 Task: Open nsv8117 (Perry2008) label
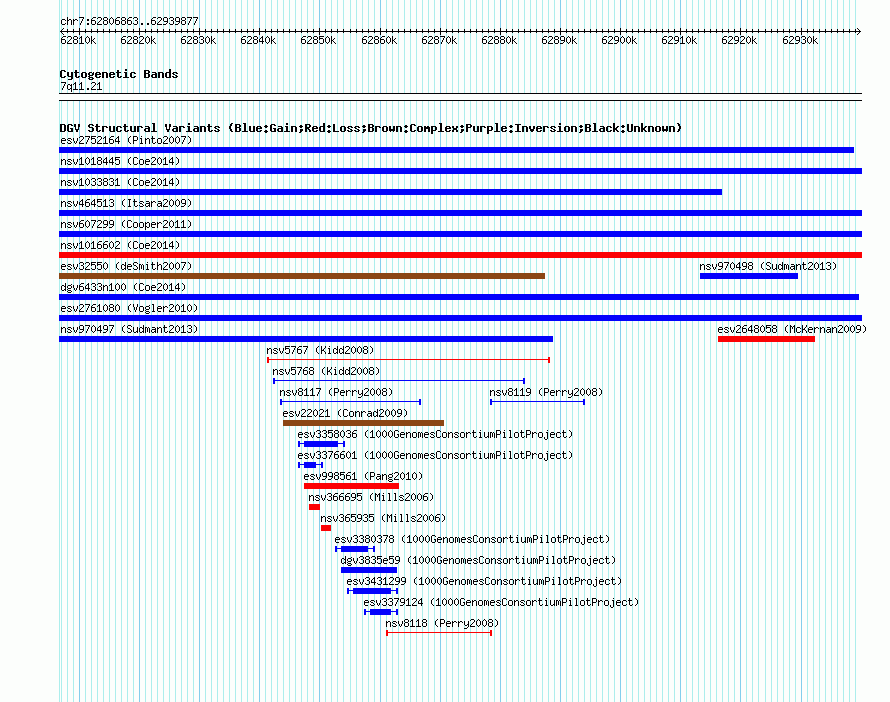(x=336, y=392)
